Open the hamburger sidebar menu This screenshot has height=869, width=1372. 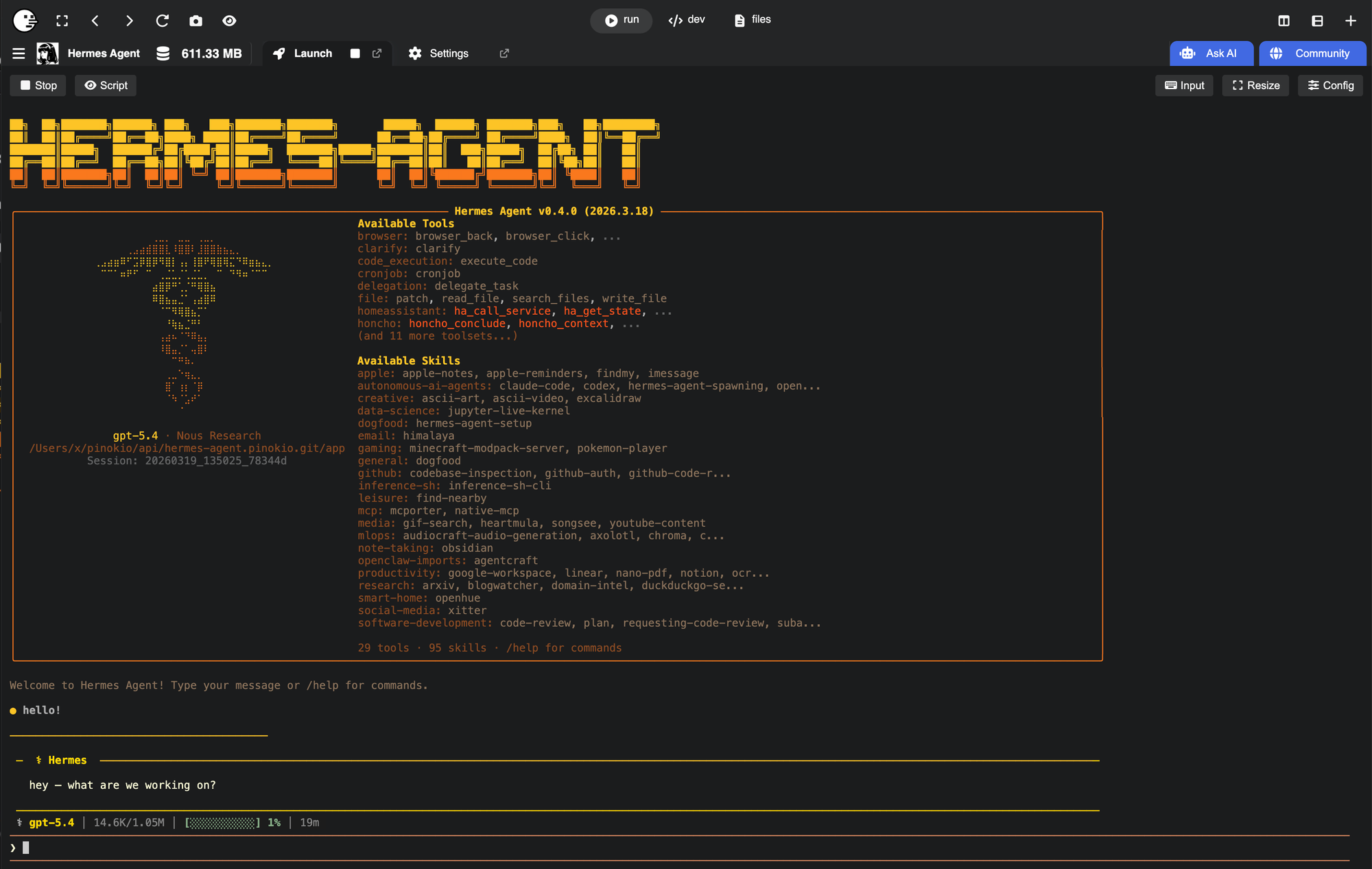pos(19,53)
